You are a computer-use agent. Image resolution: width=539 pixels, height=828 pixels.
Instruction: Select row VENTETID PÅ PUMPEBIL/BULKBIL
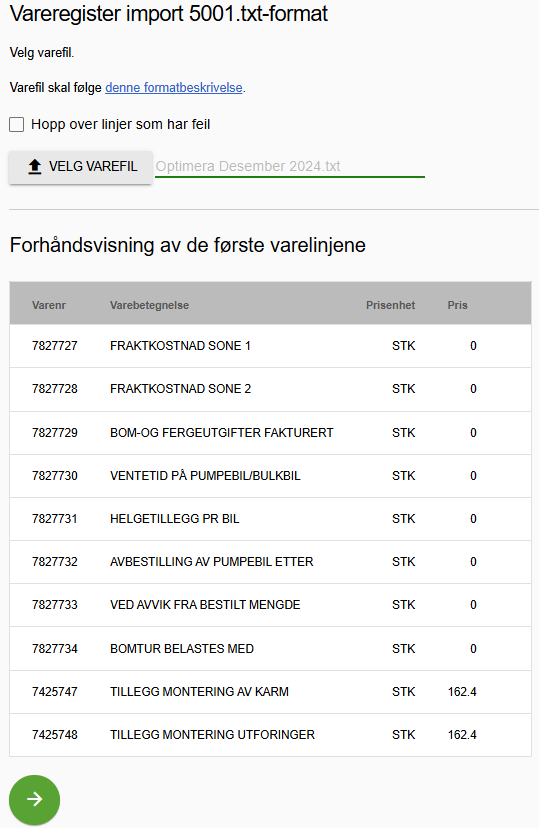(x=270, y=476)
